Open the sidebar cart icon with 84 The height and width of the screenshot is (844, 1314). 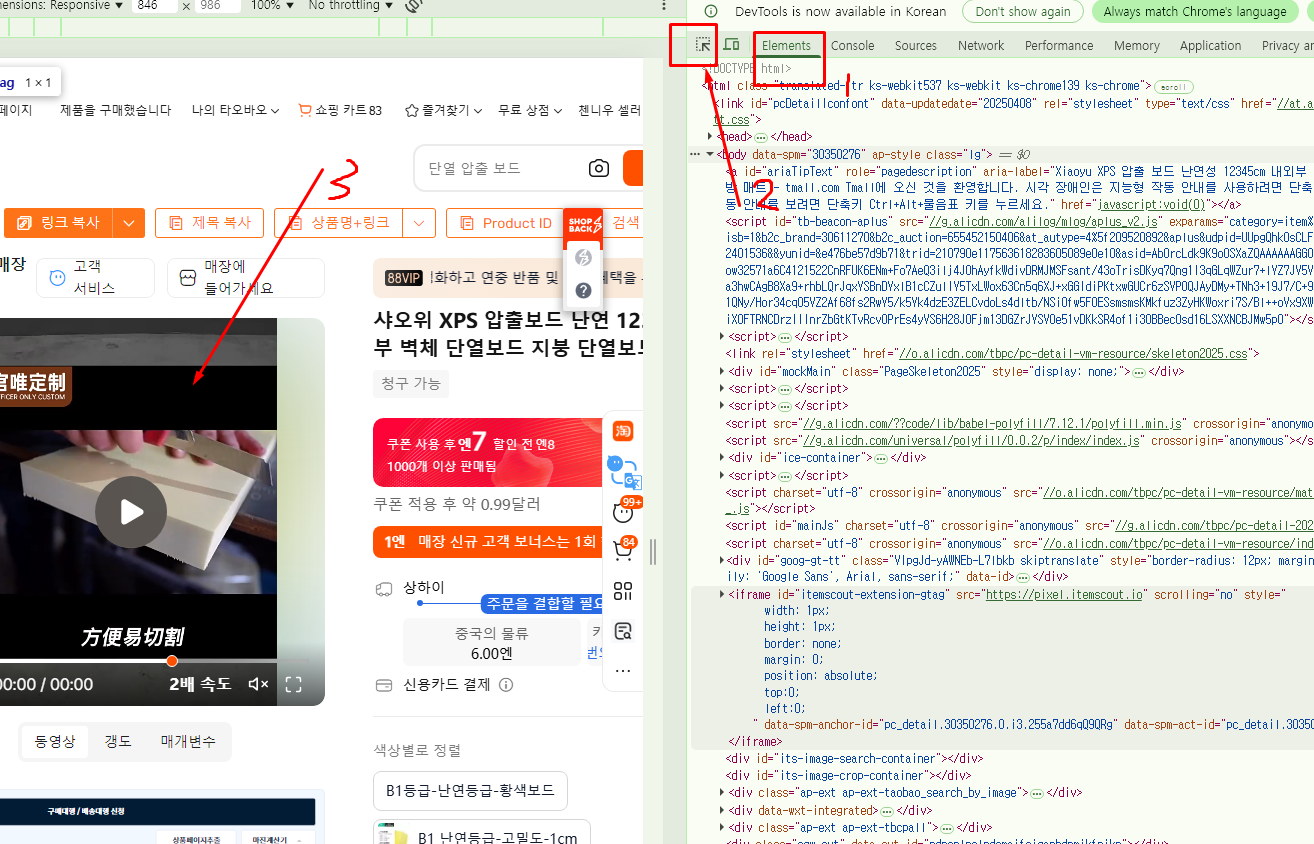623,549
